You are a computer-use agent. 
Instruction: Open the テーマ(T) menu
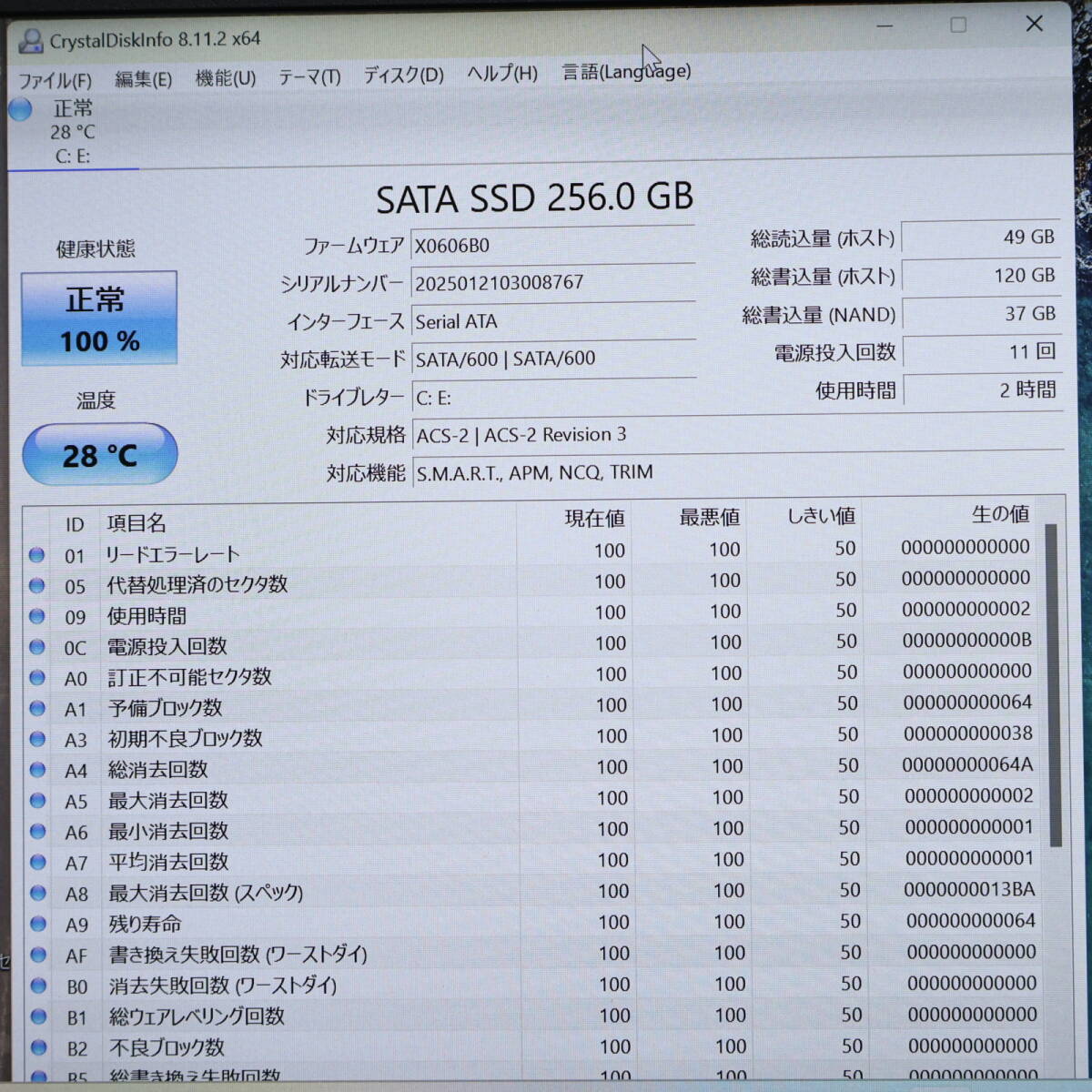click(309, 77)
